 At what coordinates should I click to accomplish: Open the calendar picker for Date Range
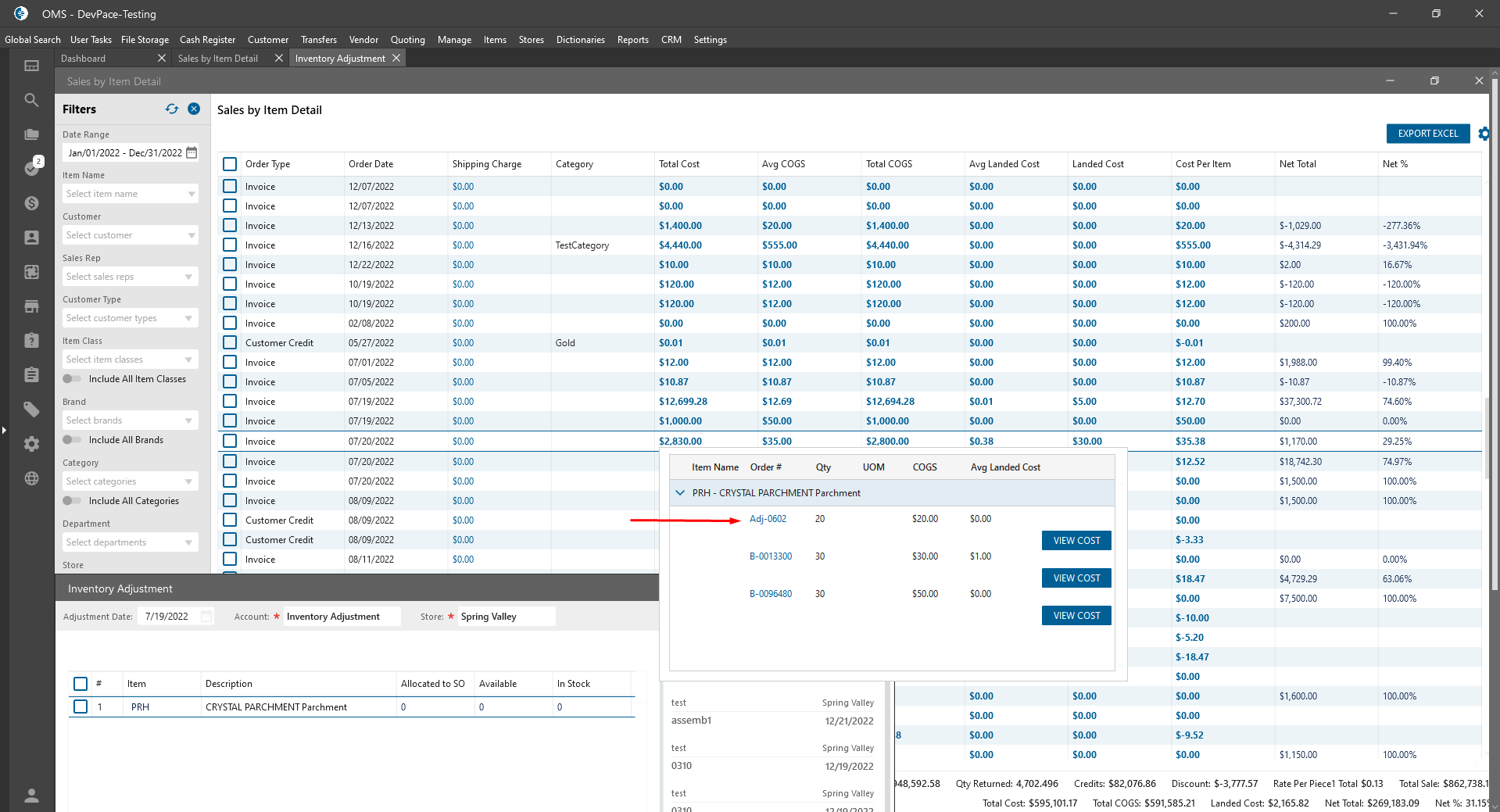192,153
